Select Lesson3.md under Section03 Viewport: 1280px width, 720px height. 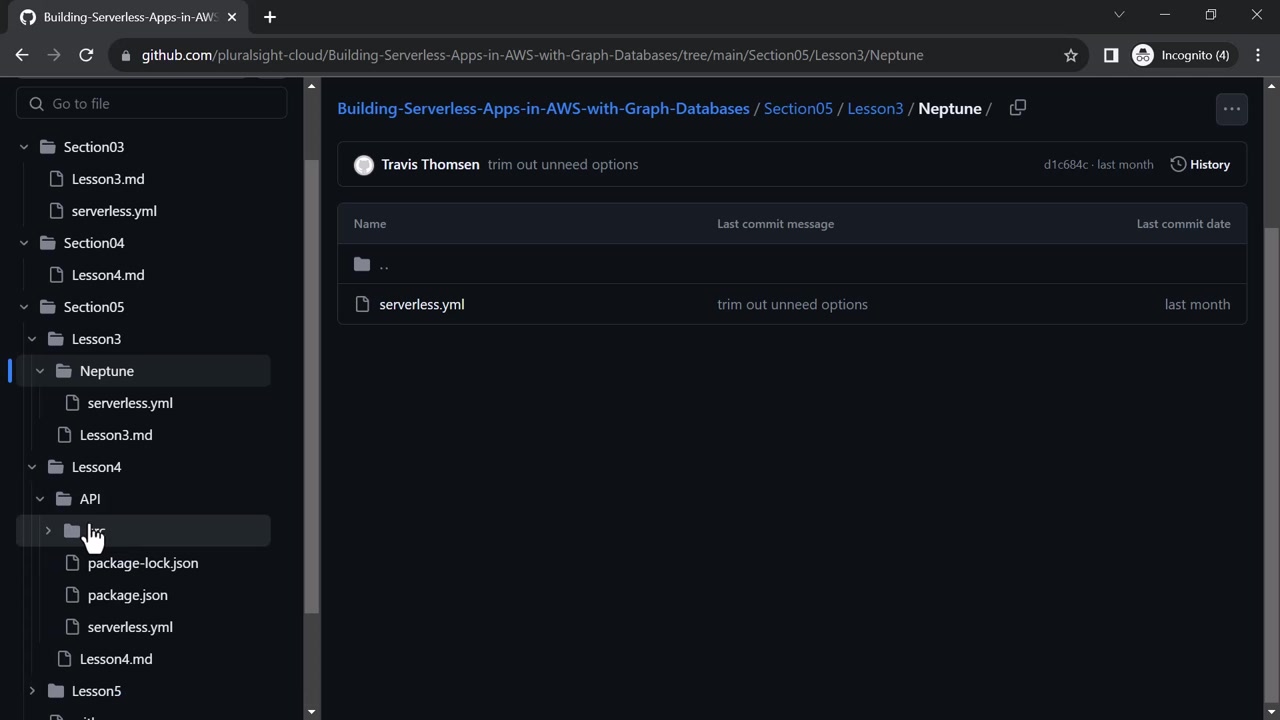108,179
